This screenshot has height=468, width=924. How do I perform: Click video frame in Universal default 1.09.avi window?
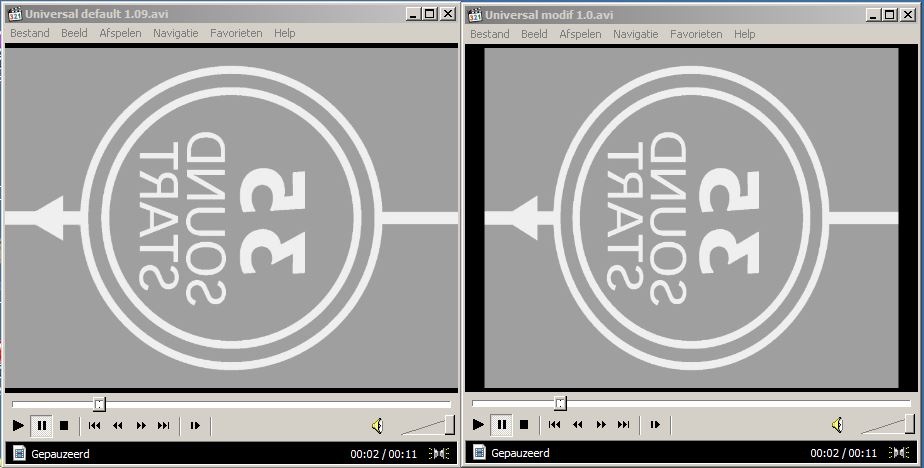(x=232, y=218)
